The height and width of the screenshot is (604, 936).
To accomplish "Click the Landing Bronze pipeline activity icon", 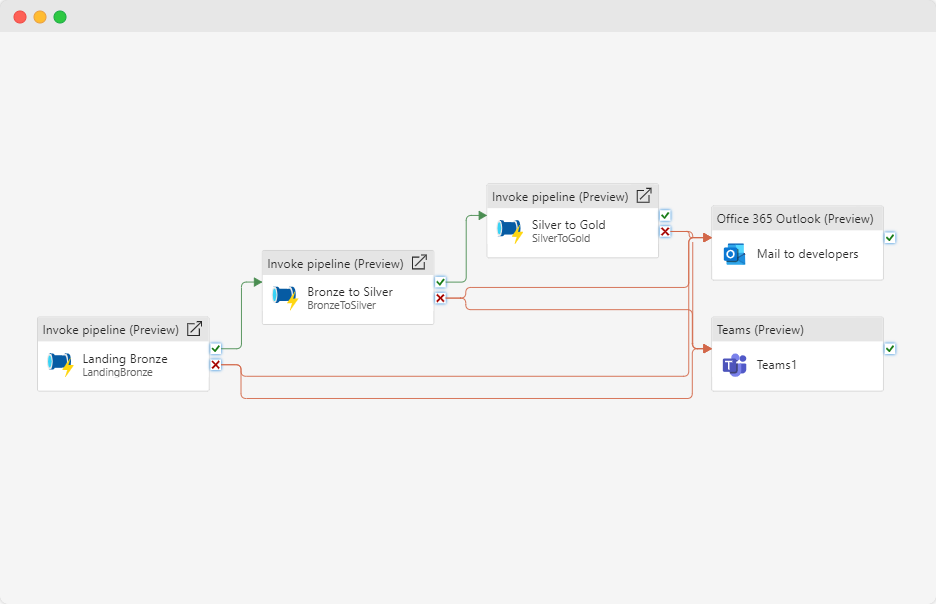I will click(61, 364).
